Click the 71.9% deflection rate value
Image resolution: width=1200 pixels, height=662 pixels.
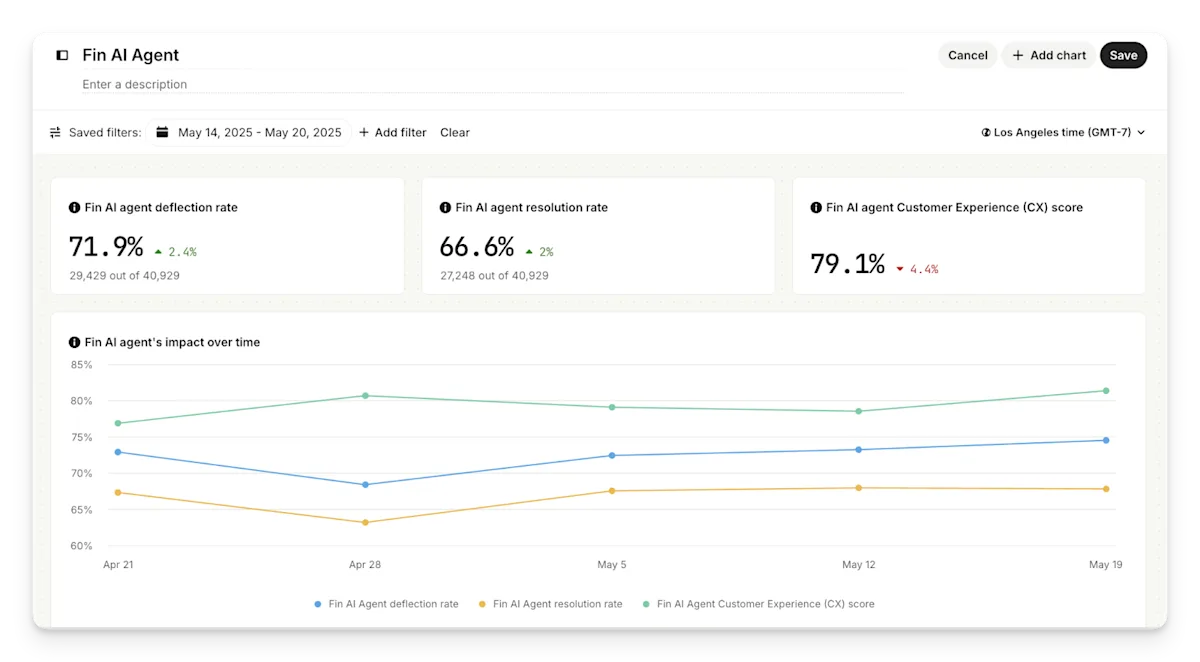pyautogui.click(x=106, y=246)
